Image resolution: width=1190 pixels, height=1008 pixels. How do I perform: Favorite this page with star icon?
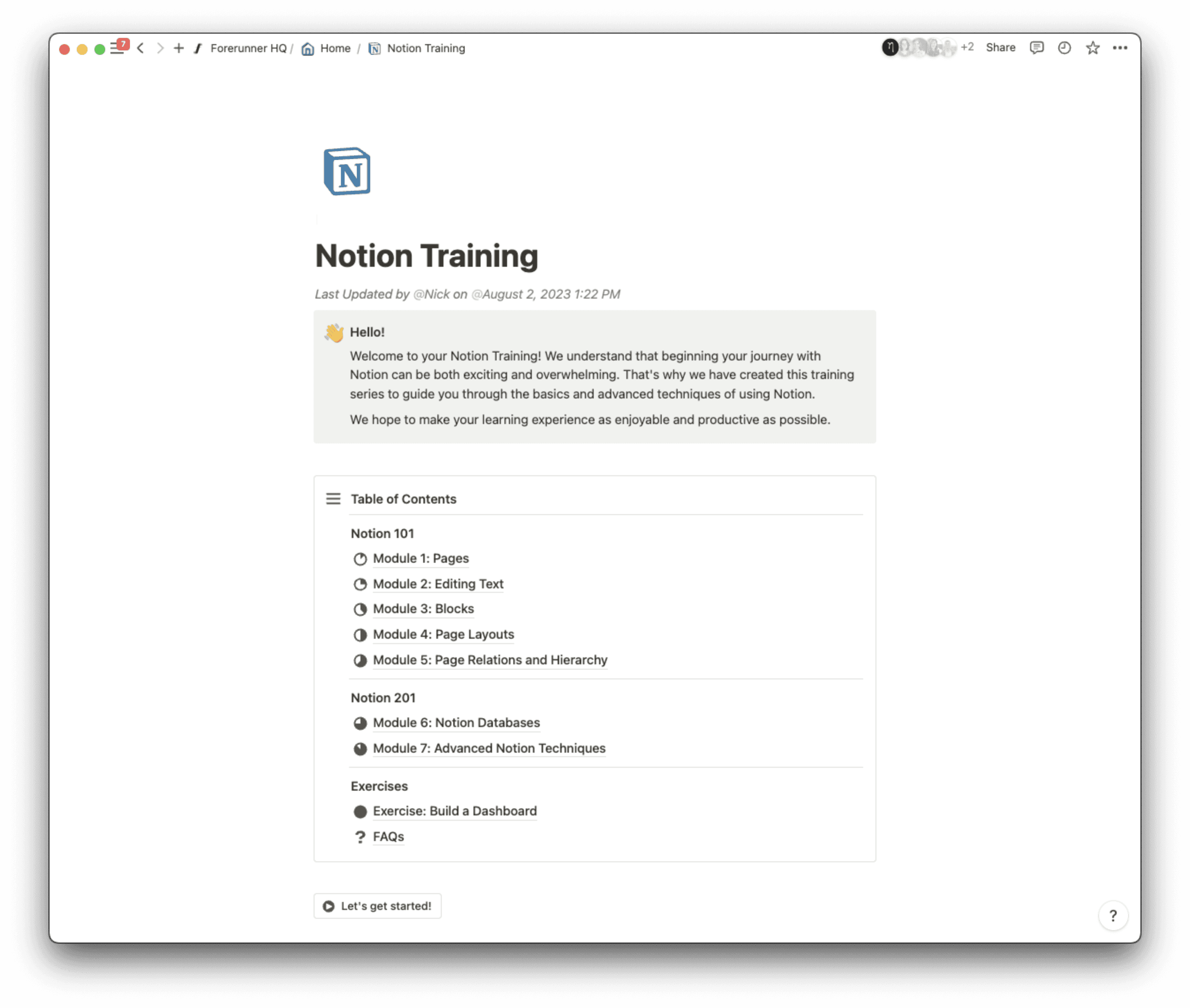tap(1092, 48)
